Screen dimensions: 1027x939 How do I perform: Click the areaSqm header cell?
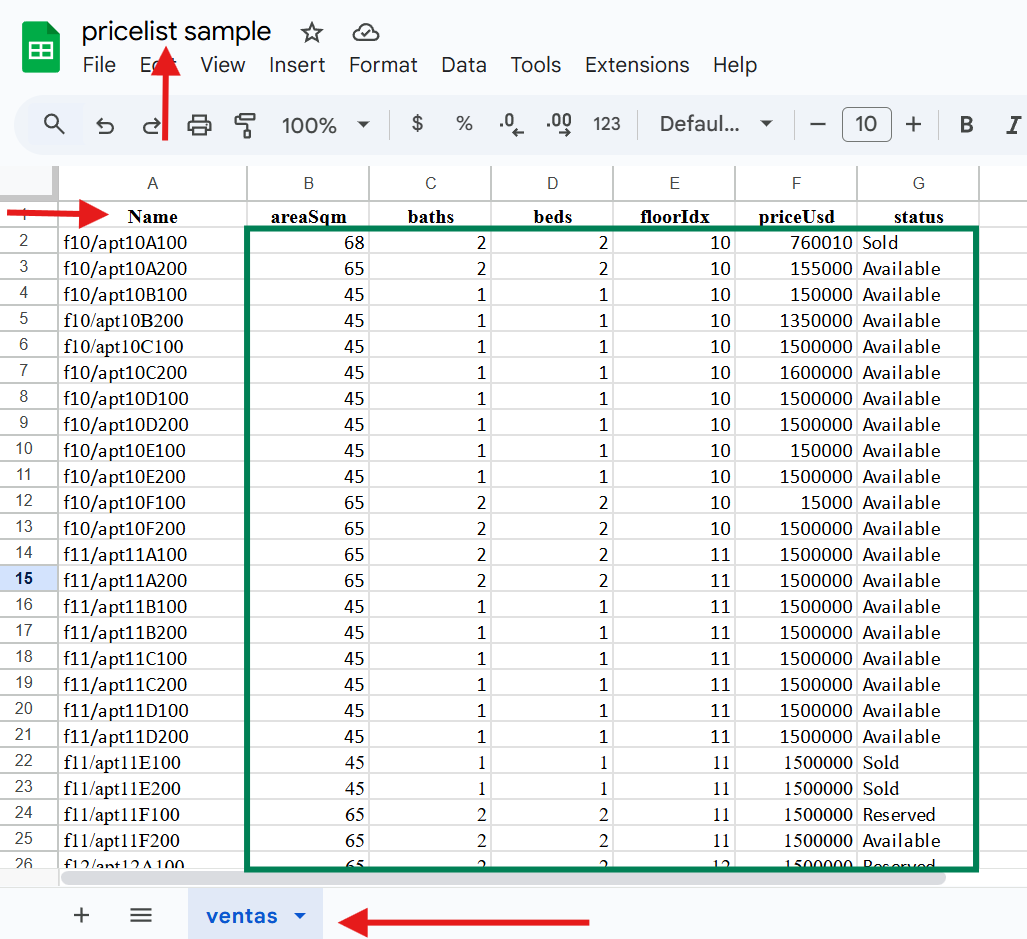(308, 216)
